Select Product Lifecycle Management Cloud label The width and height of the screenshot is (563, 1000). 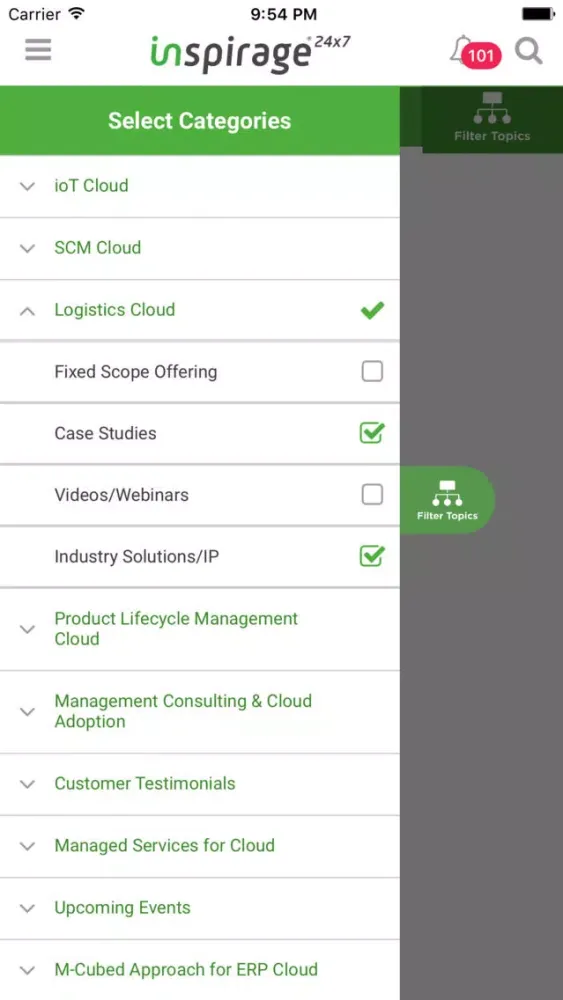[x=176, y=629]
